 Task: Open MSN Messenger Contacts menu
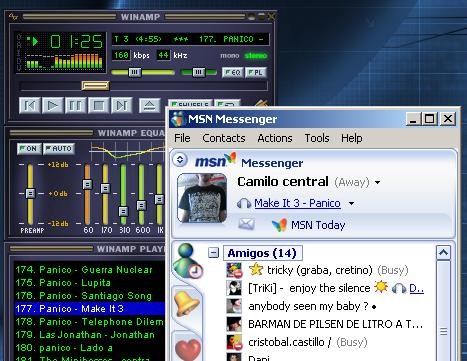224,138
